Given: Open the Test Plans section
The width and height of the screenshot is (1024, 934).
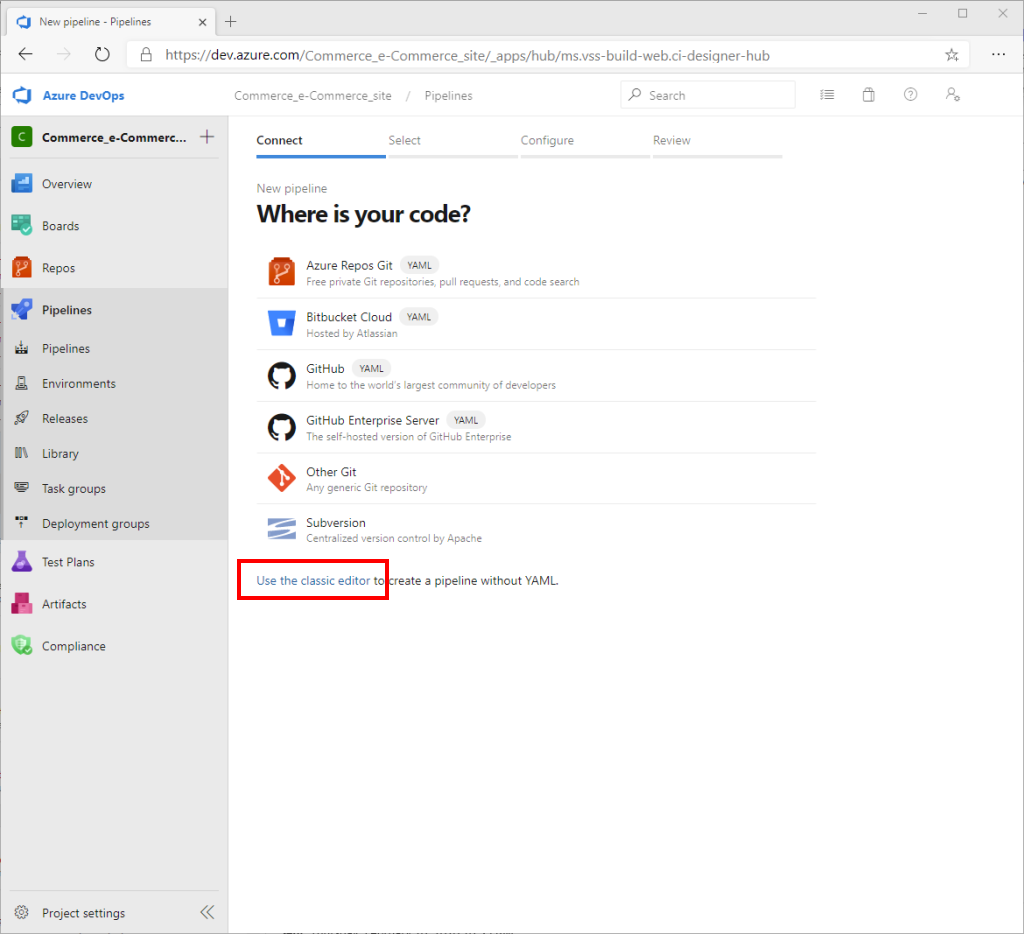Looking at the screenshot, I should [67, 561].
